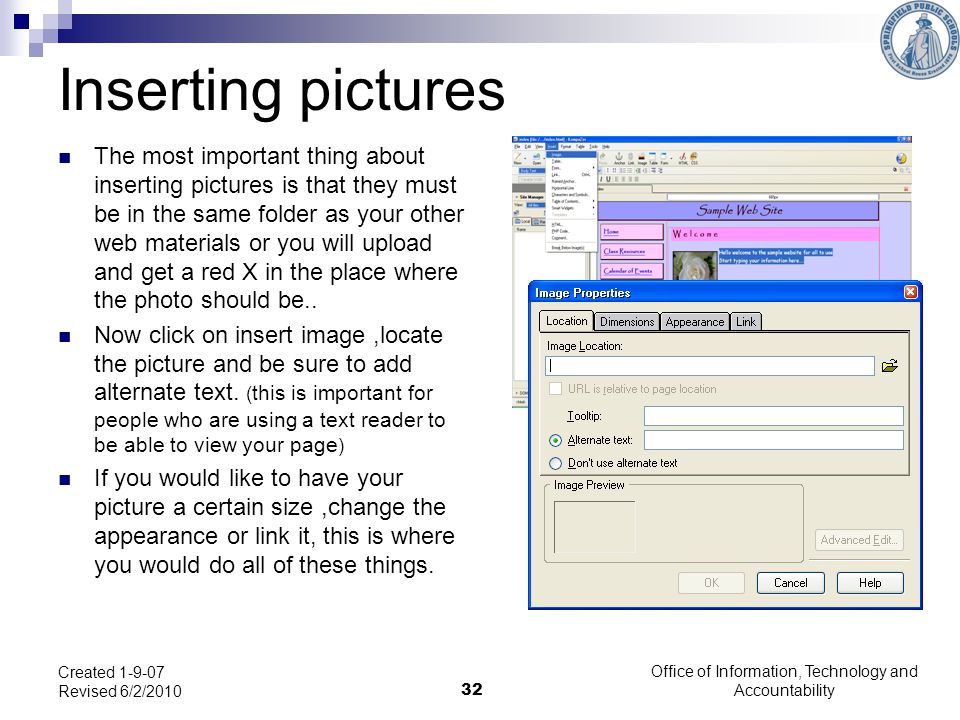The width and height of the screenshot is (960, 720).
Task: Open the View menu in KompoZer
Action: click(539, 147)
